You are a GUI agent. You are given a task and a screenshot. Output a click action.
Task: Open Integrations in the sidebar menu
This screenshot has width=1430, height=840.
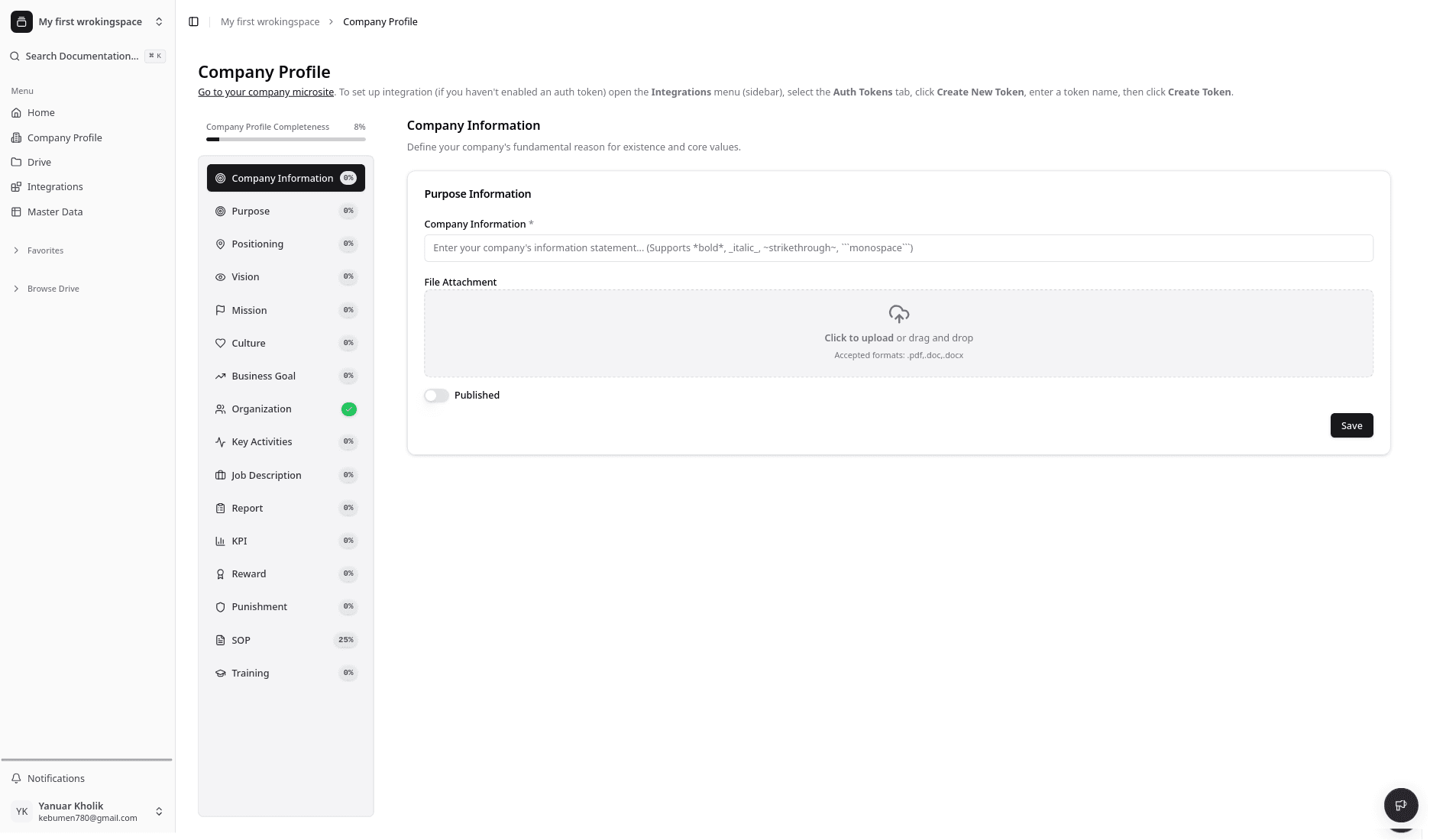click(87, 186)
